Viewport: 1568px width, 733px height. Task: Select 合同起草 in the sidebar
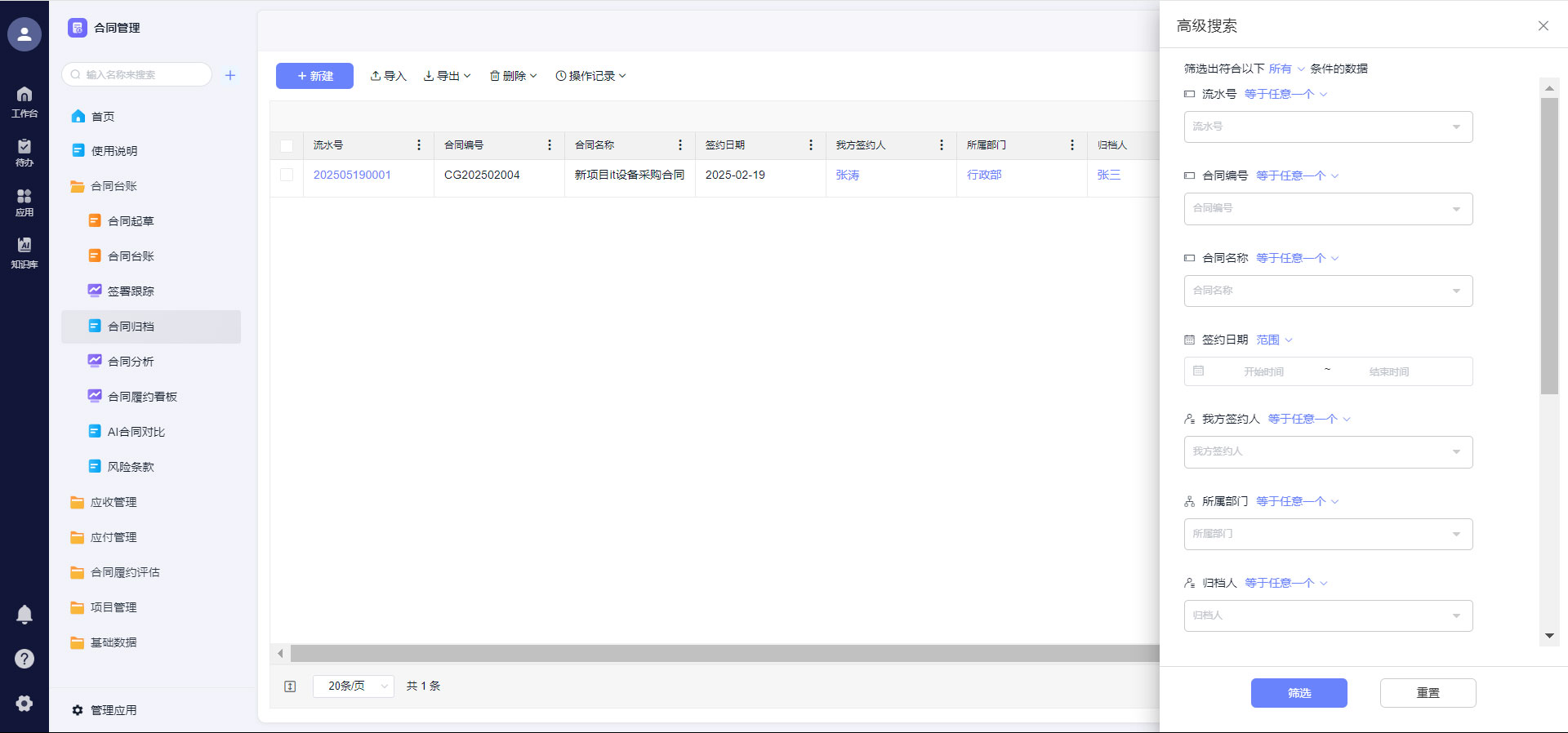pos(131,221)
